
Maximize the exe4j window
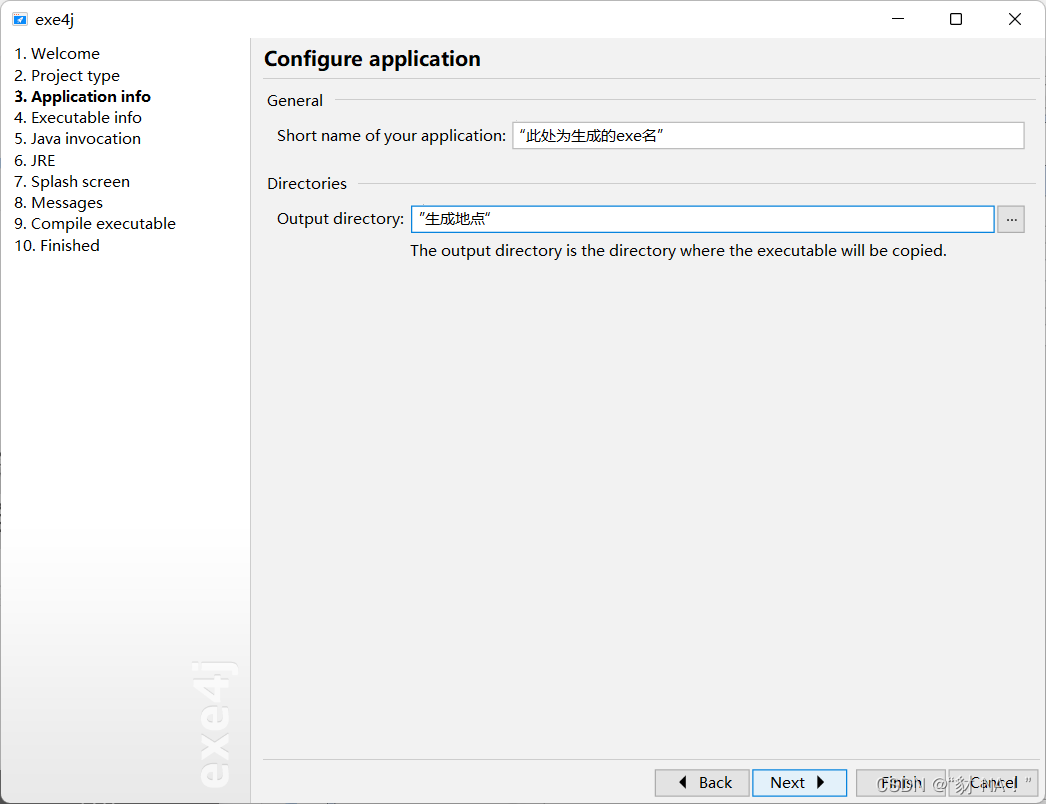coord(956,19)
